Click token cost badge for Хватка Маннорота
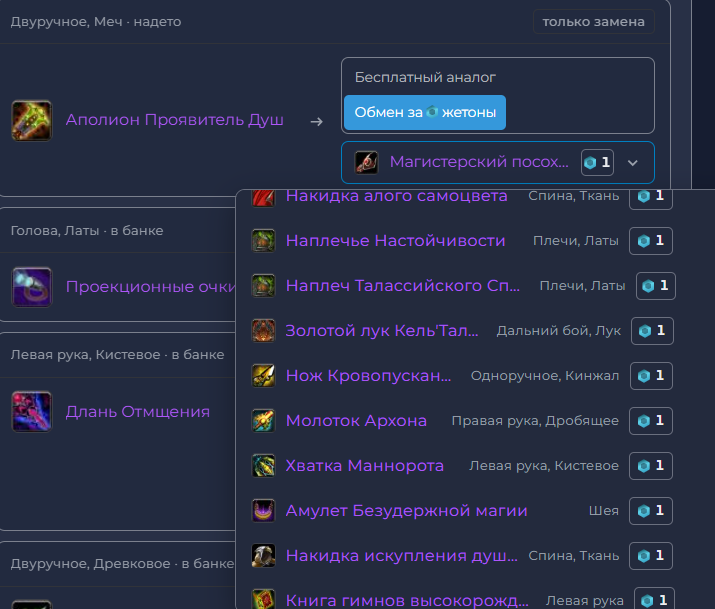Image resolution: width=715 pixels, height=609 pixels. [x=651, y=466]
